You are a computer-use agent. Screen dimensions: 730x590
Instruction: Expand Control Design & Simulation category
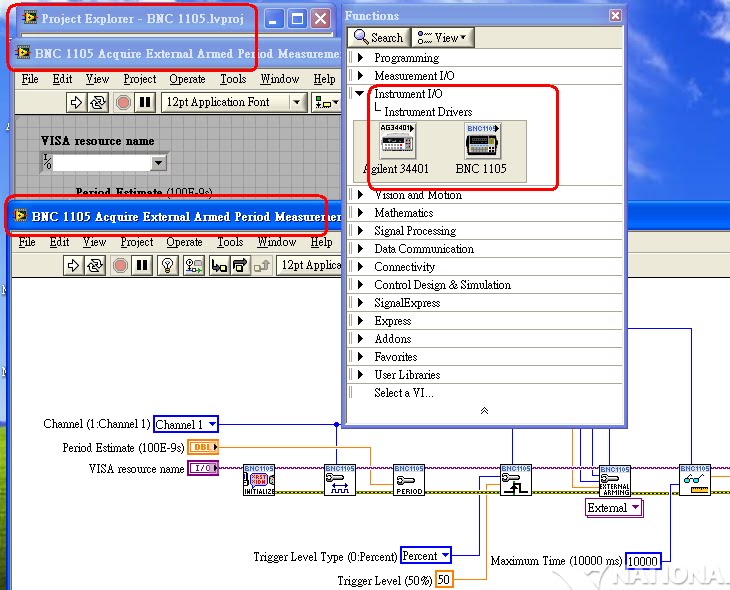[x=360, y=285]
